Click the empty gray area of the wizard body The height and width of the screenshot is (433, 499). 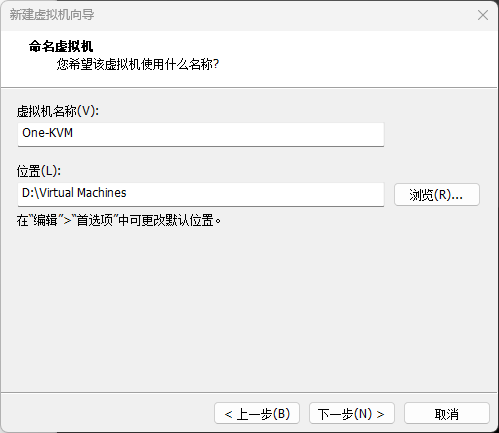249,307
